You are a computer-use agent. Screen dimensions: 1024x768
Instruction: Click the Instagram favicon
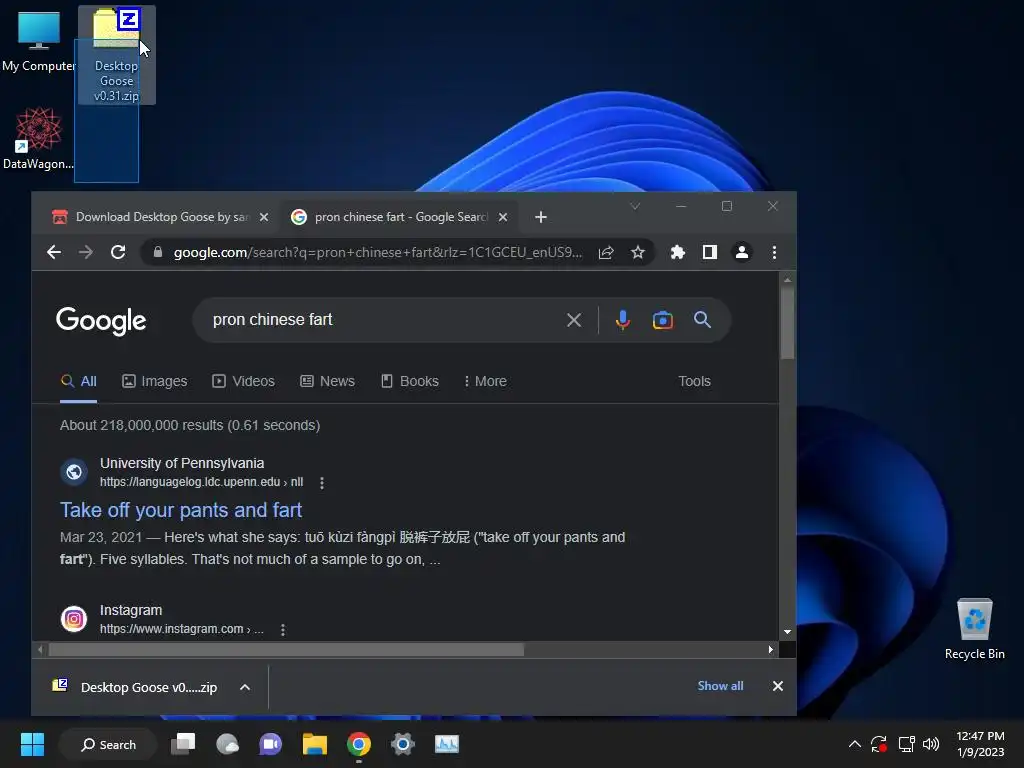click(74, 619)
